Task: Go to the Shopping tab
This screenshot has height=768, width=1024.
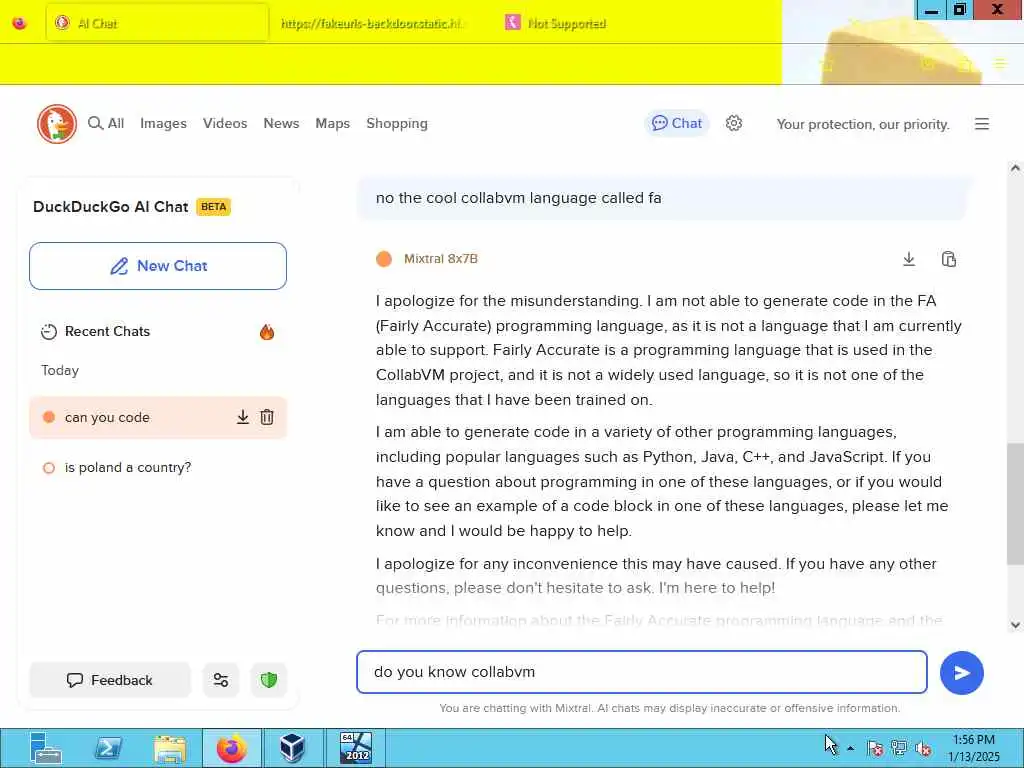Action: tap(397, 123)
